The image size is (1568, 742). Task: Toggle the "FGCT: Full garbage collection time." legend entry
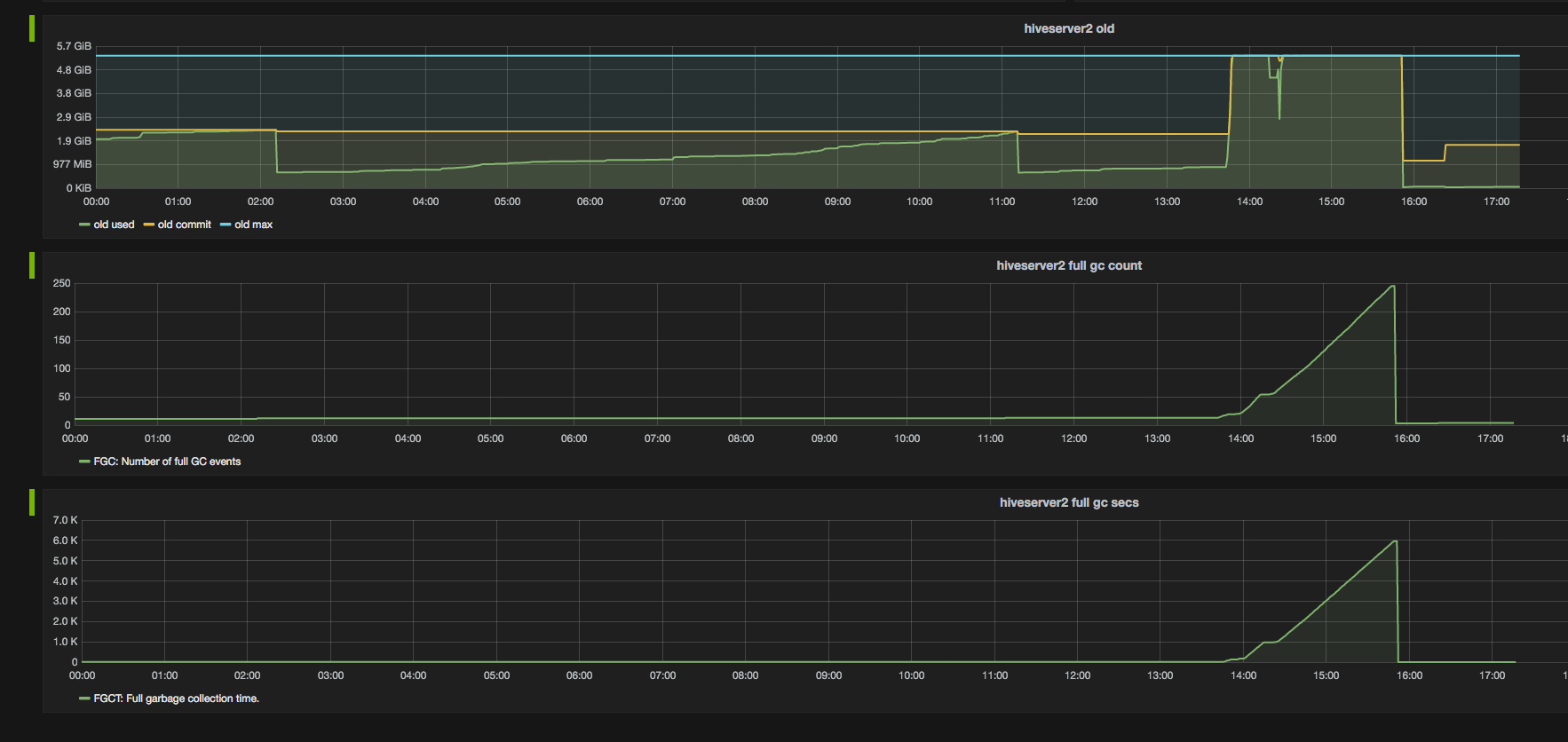(x=176, y=699)
